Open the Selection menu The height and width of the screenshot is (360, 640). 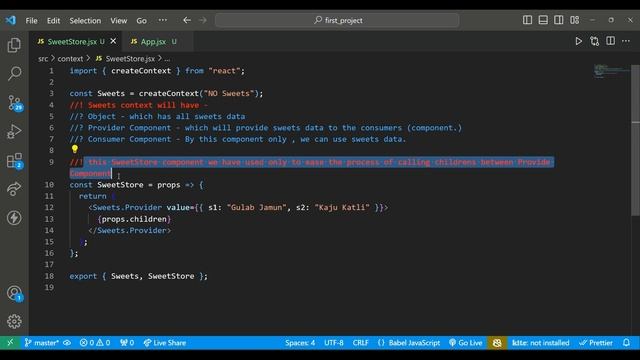point(85,20)
